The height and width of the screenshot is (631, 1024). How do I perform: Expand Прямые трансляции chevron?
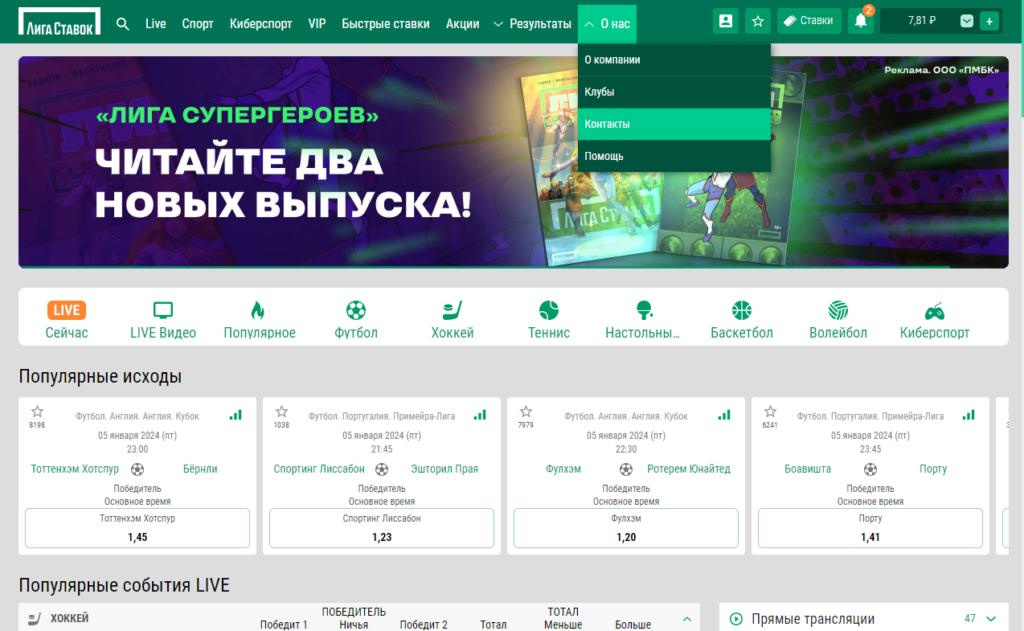click(x=991, y=619)
